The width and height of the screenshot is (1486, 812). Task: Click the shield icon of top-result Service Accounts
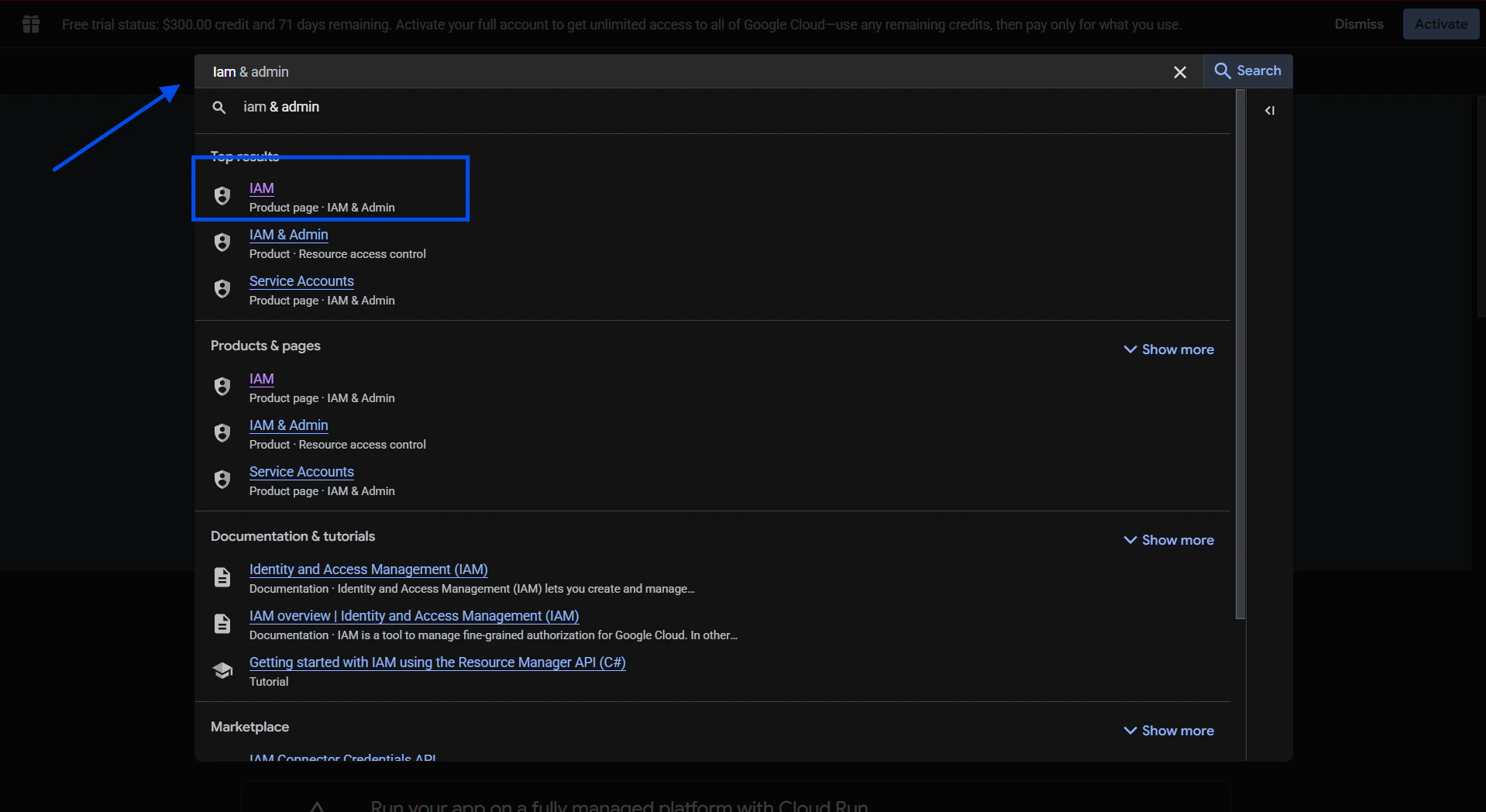(x=222, y=289)
